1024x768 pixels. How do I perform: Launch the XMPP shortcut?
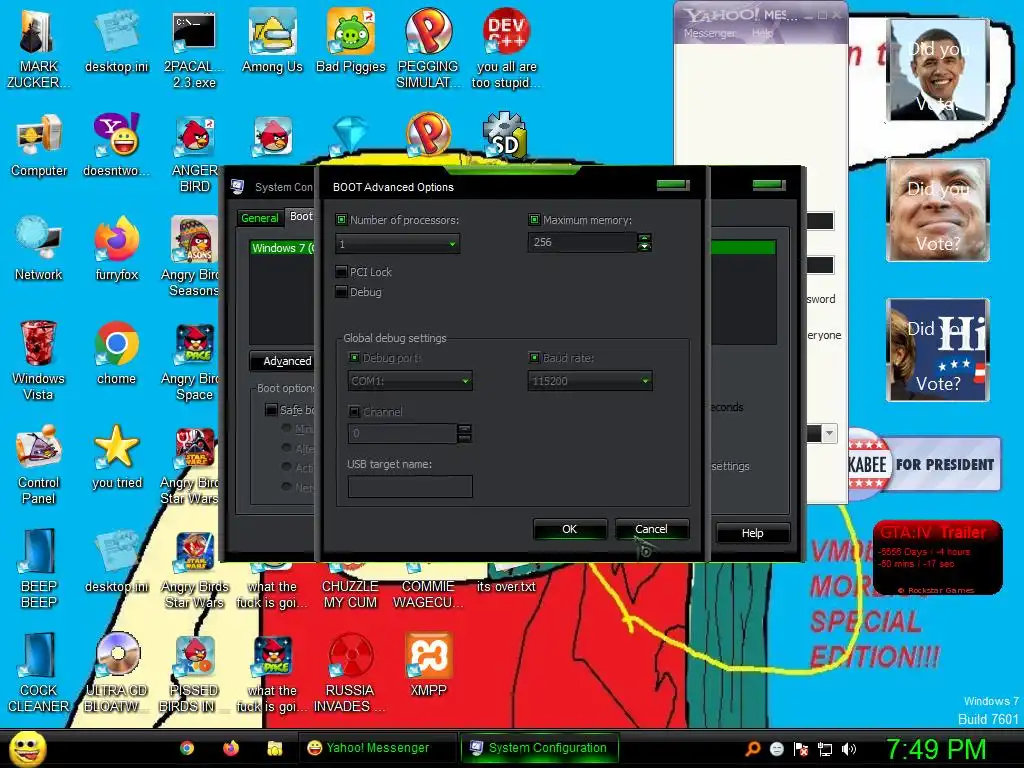pos(428,665)
